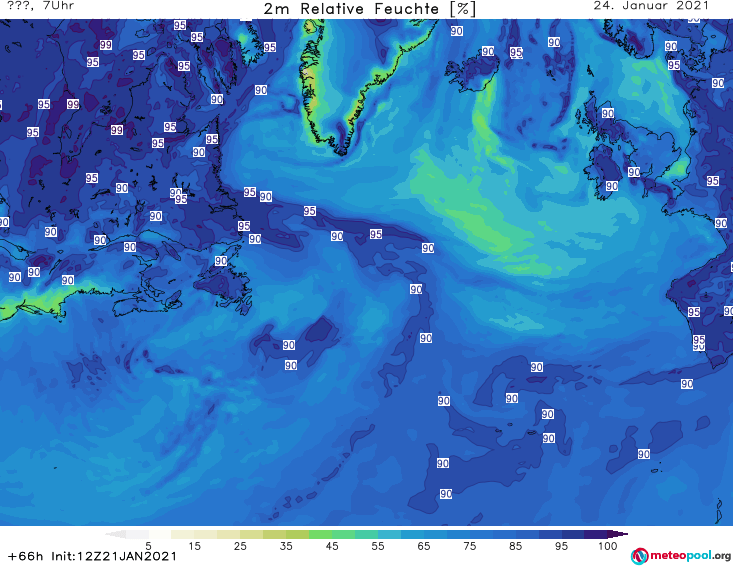The image size is (733, 566).
Task: Click the colorbar legend value 100
Action: point(608,546)
